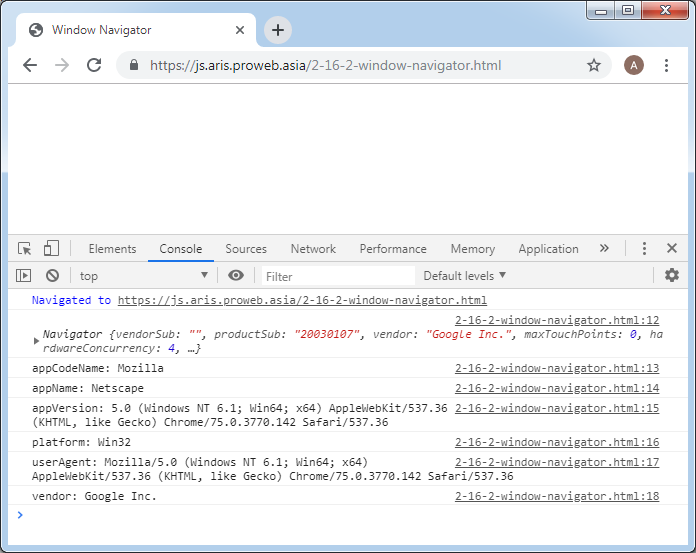Open DevTools customize menu
The width and height of the screenshot is (696, 553).
644,248
